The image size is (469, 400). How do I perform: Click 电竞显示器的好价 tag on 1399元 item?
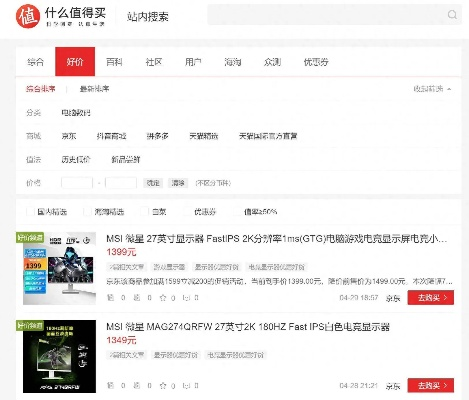276,267
